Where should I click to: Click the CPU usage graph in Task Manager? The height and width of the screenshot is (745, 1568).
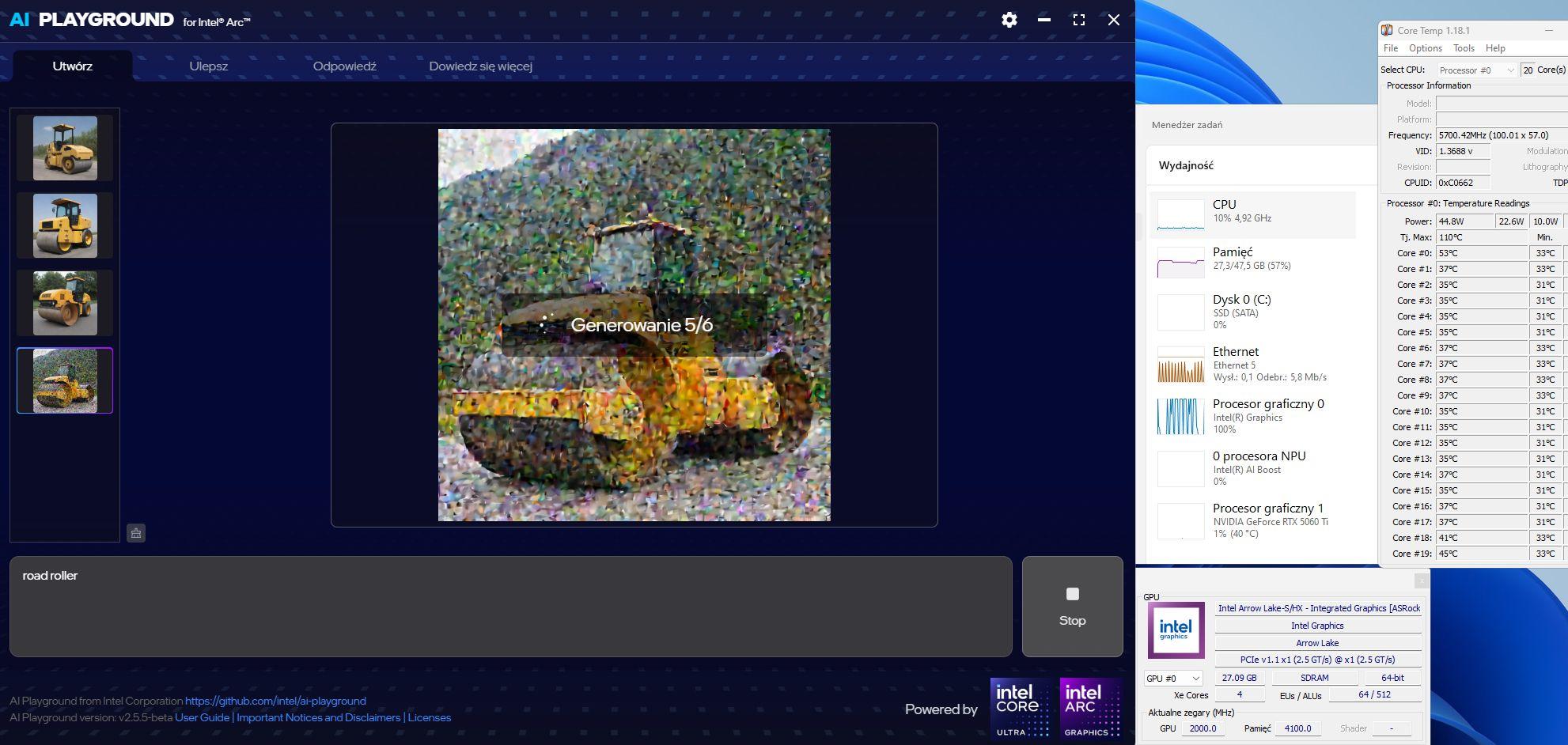tap(1180, 215)
